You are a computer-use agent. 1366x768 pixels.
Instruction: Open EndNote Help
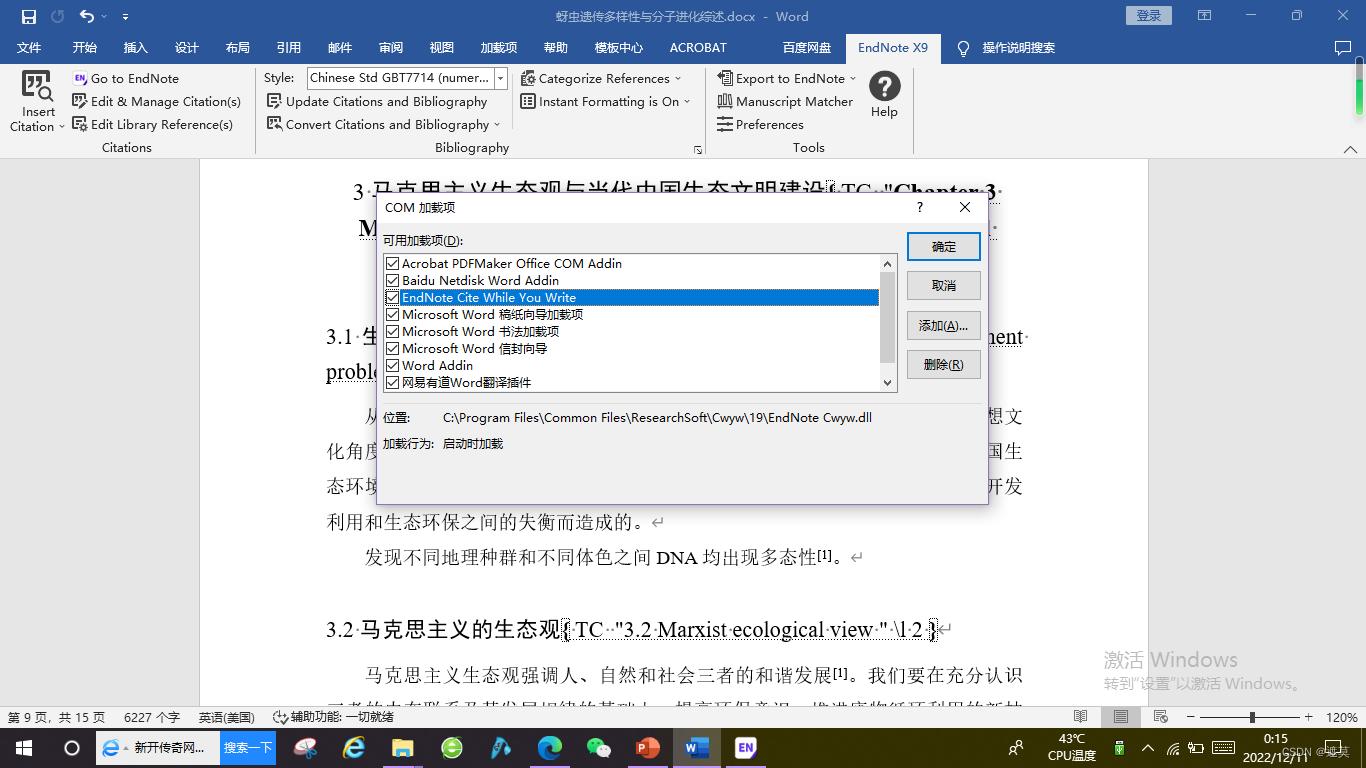tap(884, 95)
